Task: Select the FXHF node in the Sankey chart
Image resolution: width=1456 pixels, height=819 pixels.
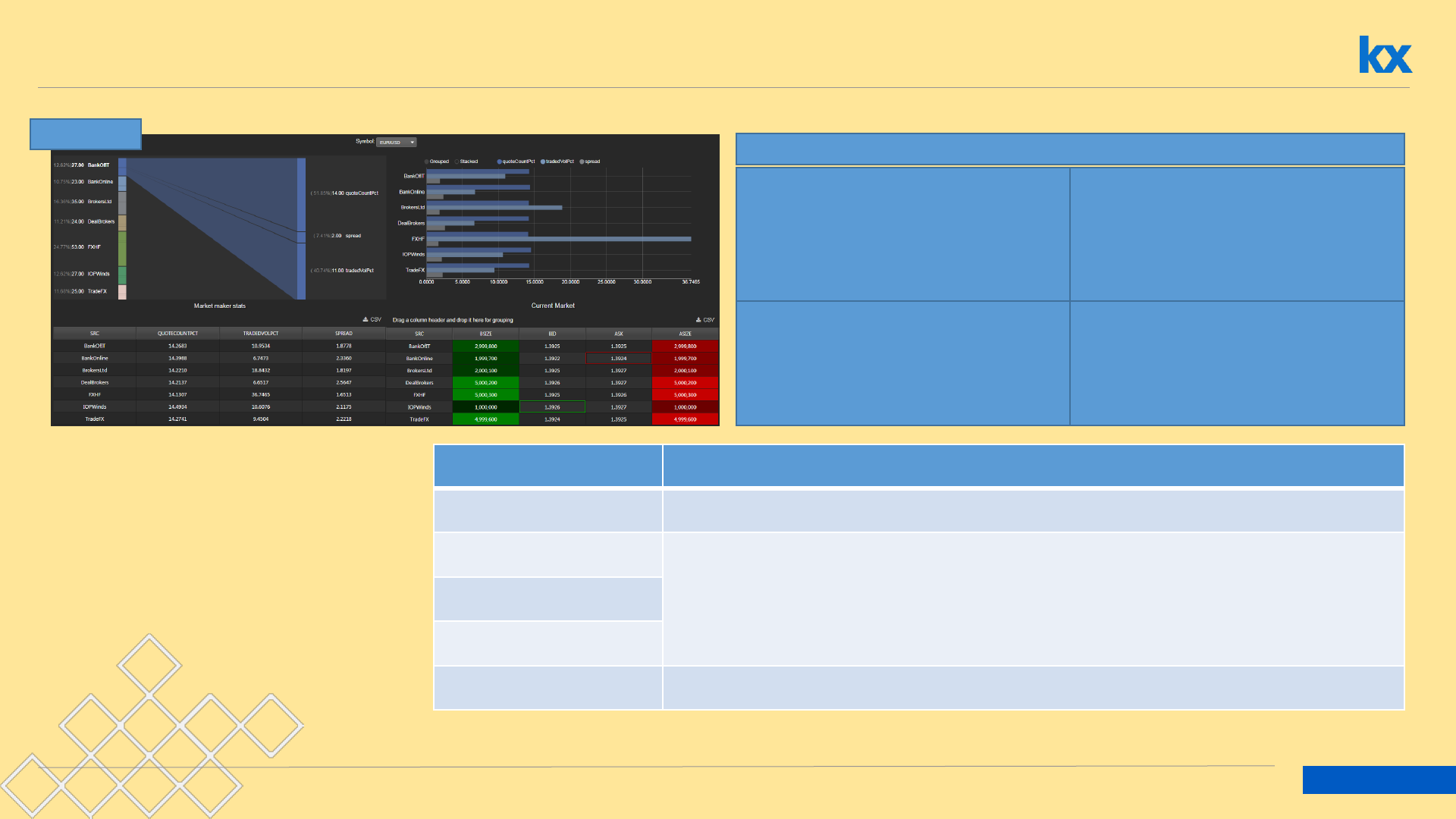Action: (122, 248)
